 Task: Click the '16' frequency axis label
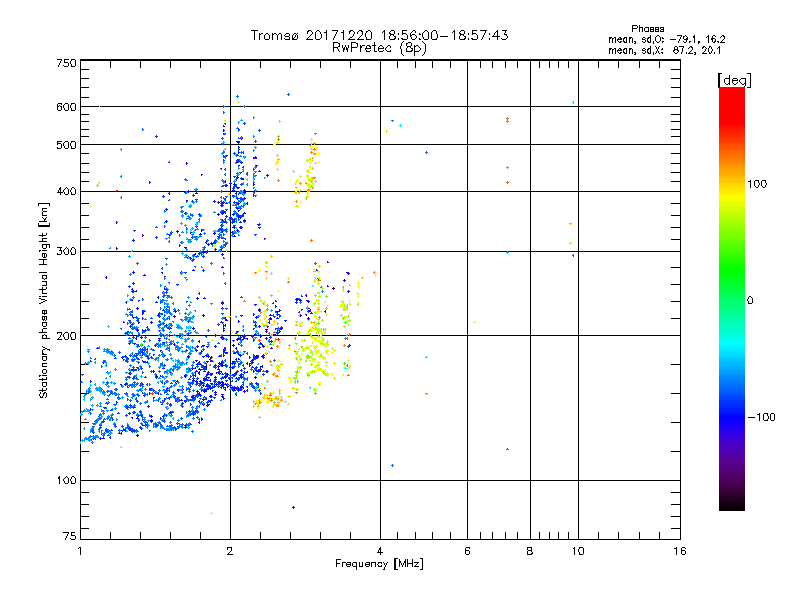pos(680,551)
